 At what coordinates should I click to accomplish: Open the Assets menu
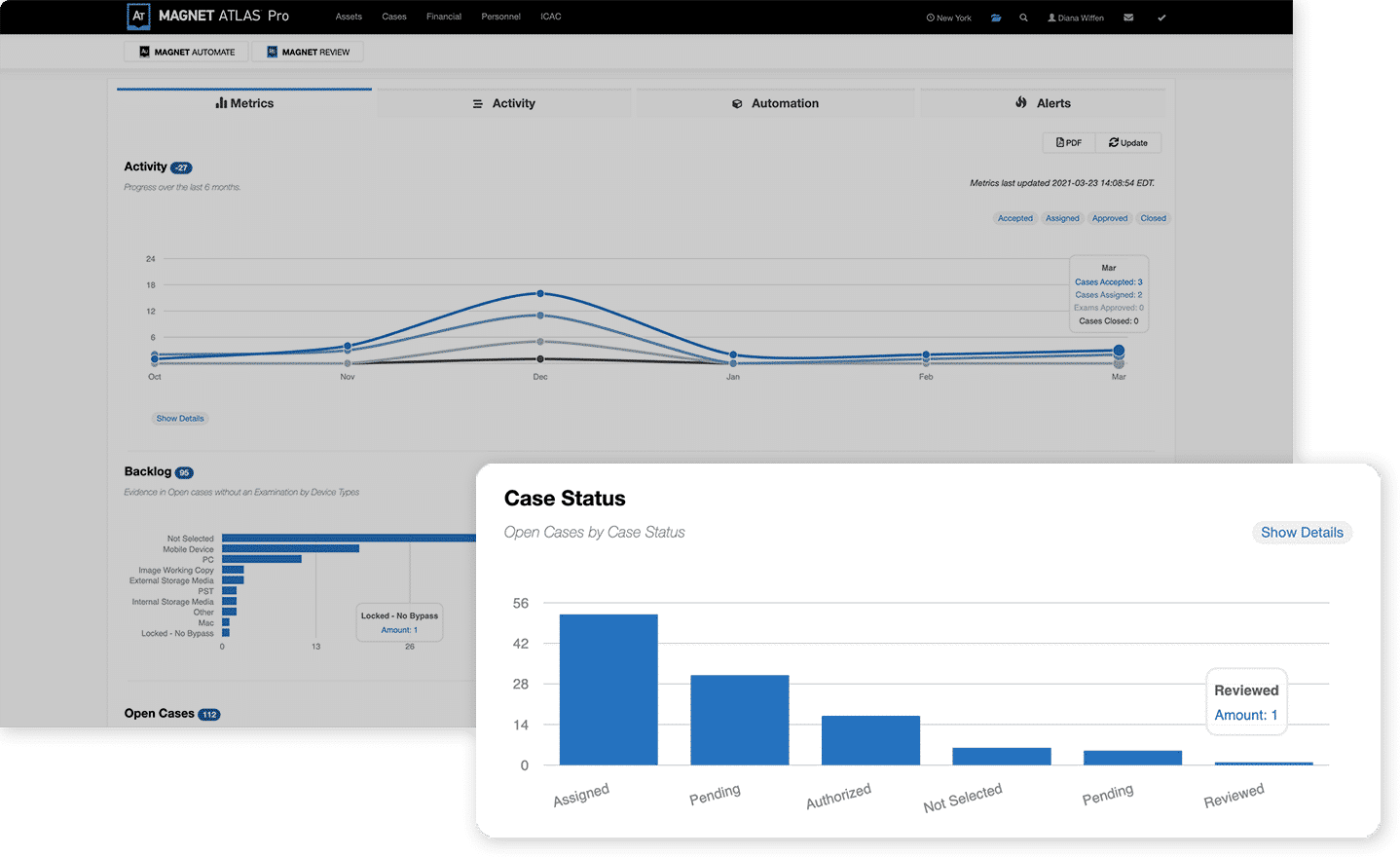349,17
